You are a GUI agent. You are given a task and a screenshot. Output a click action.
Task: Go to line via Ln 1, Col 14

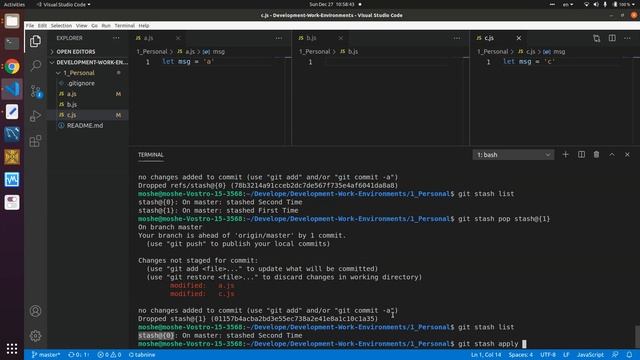486,355
